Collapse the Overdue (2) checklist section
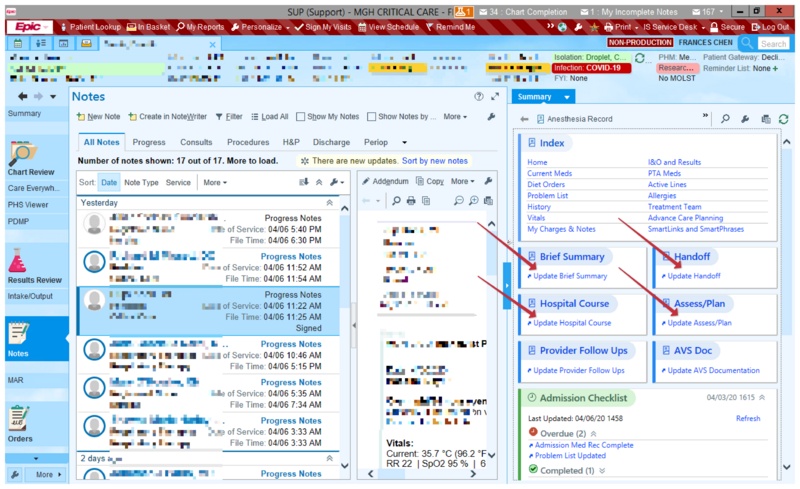Viewport: 800px width, 489px height. pyautogui.click(x=593, y=433)
